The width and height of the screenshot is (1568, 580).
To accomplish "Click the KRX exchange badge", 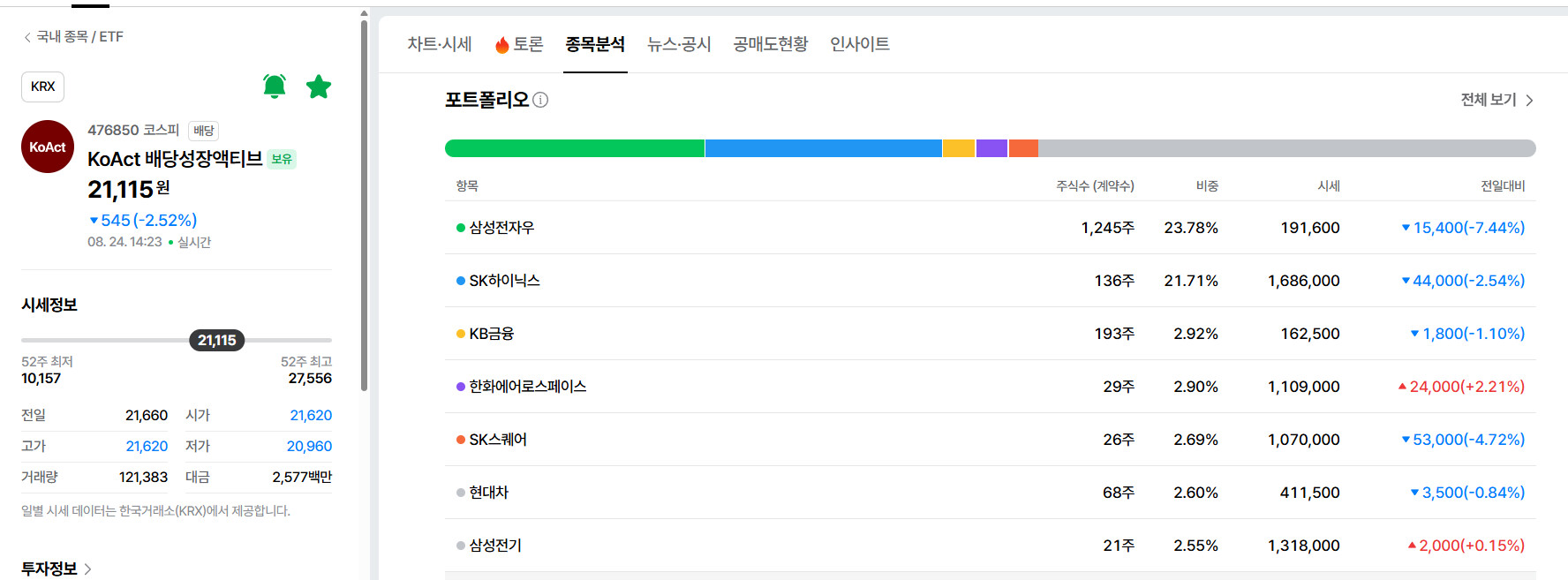I will pos(42,87).
